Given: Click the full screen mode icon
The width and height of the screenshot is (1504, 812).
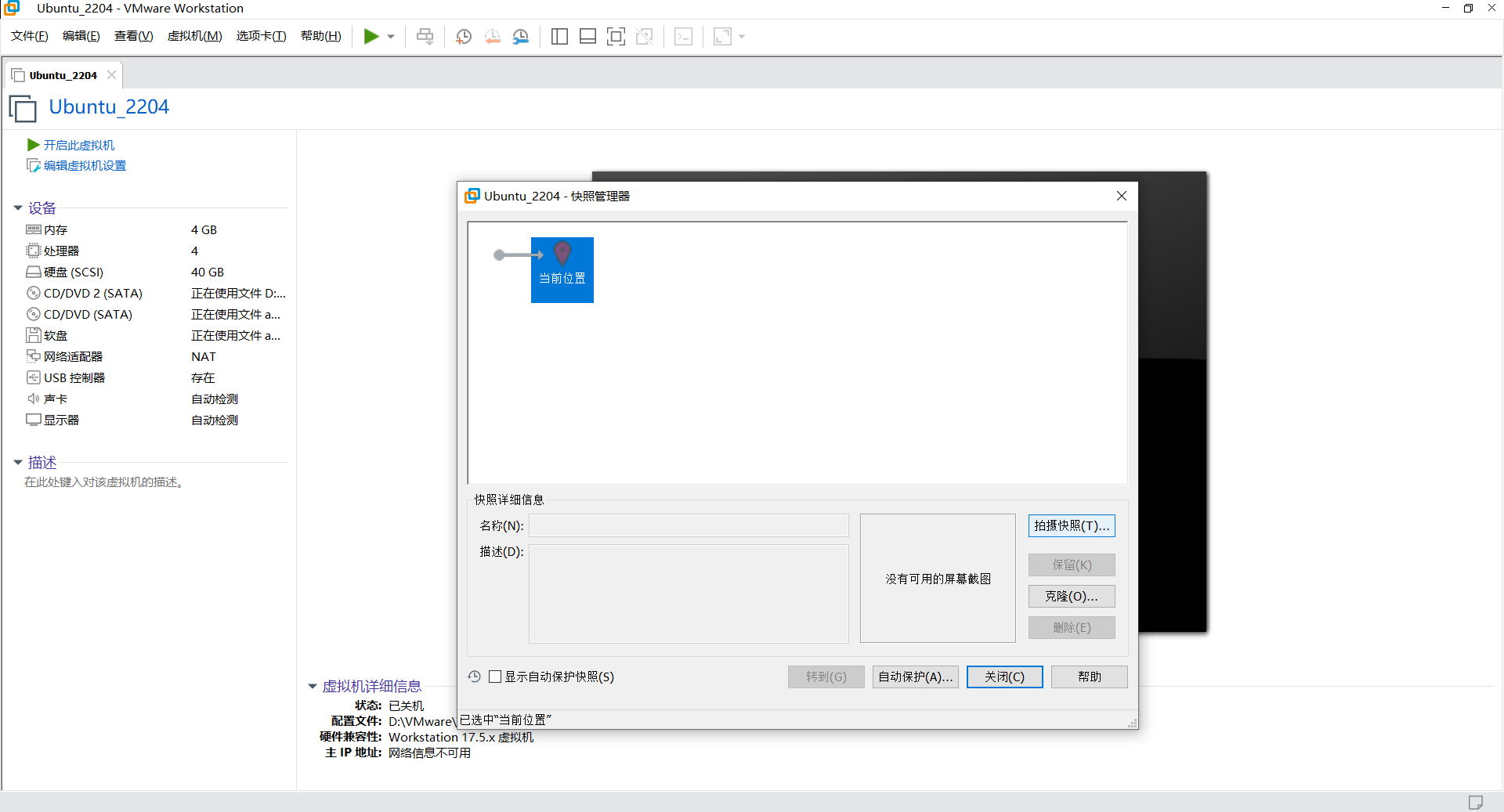Looking at the screenshot, I should pos(616,36).
